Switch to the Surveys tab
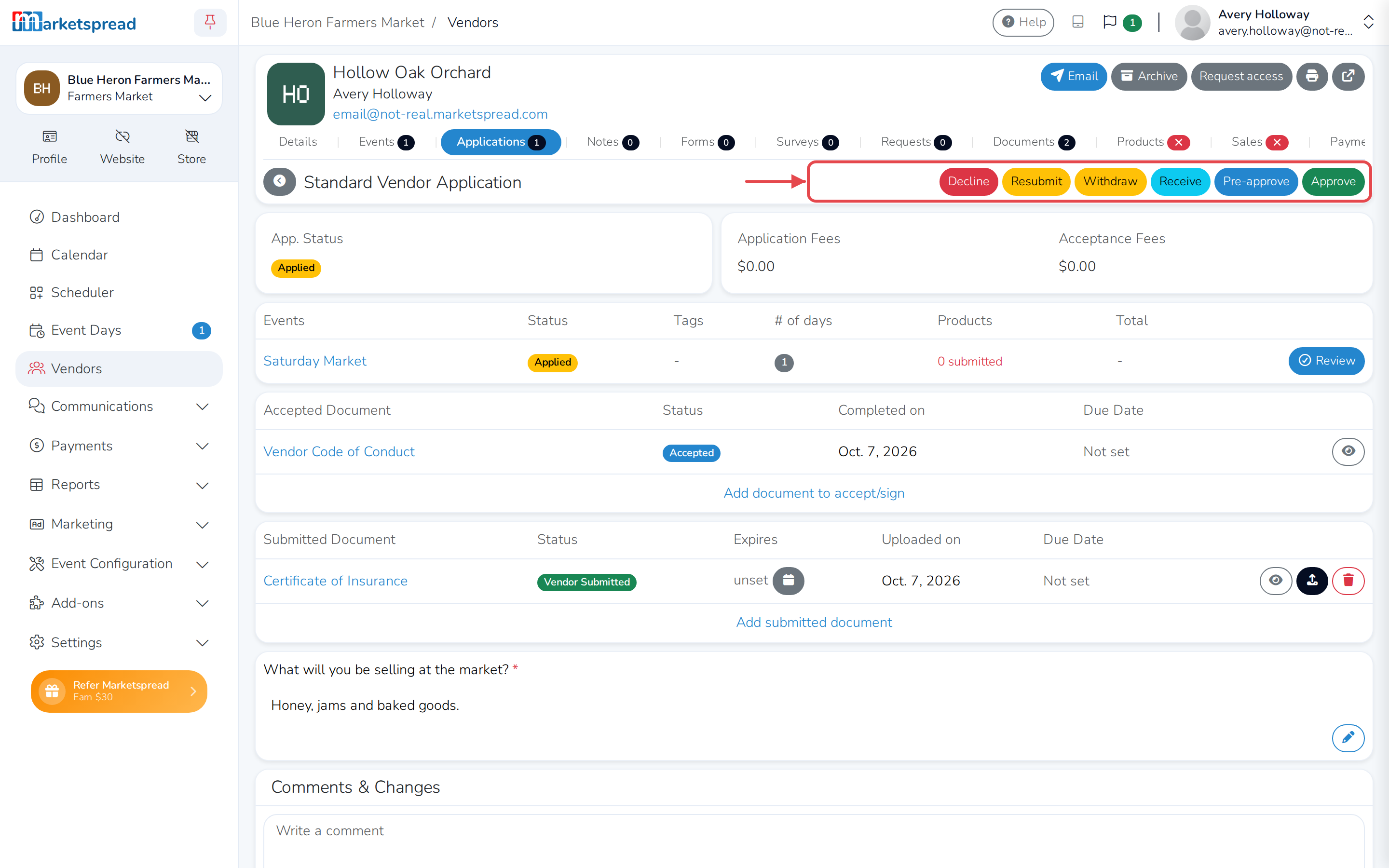This screenshot has height=868, width=1389. click(807, 142)
